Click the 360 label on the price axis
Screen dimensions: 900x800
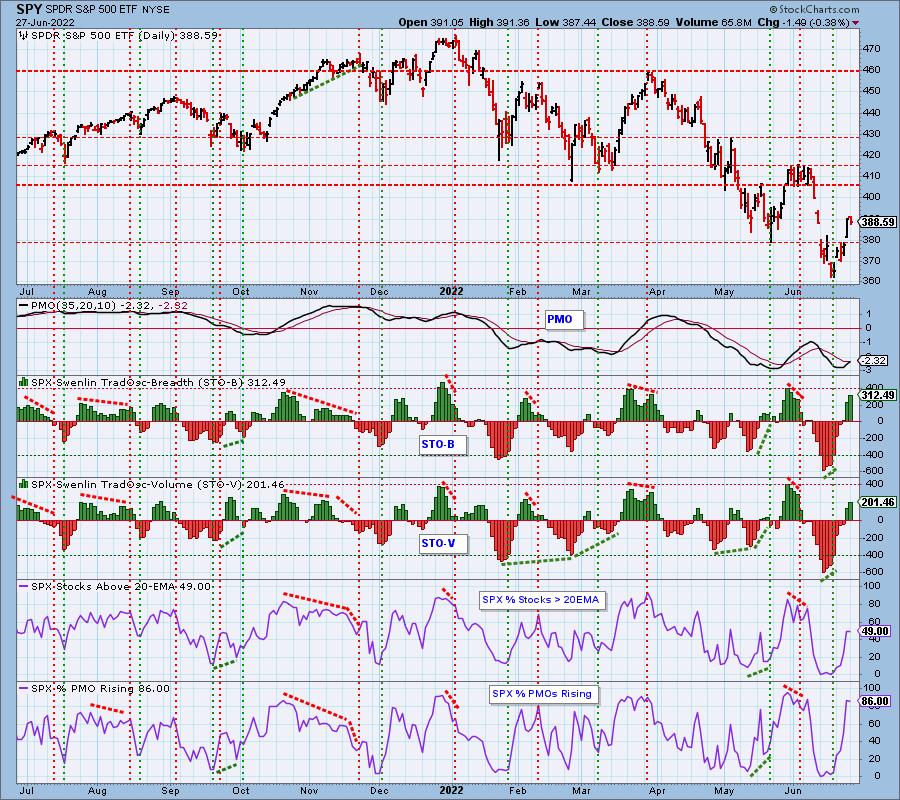click(872, 281)
